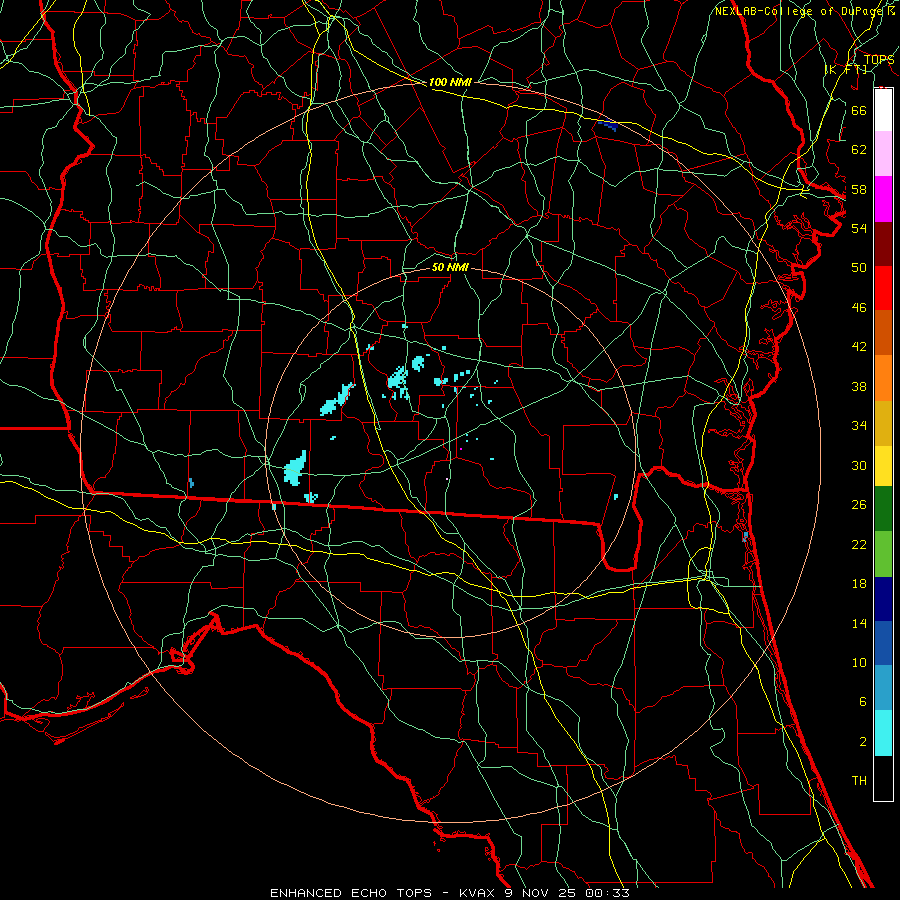Click the TH threshold legend label

coord(859,780)
